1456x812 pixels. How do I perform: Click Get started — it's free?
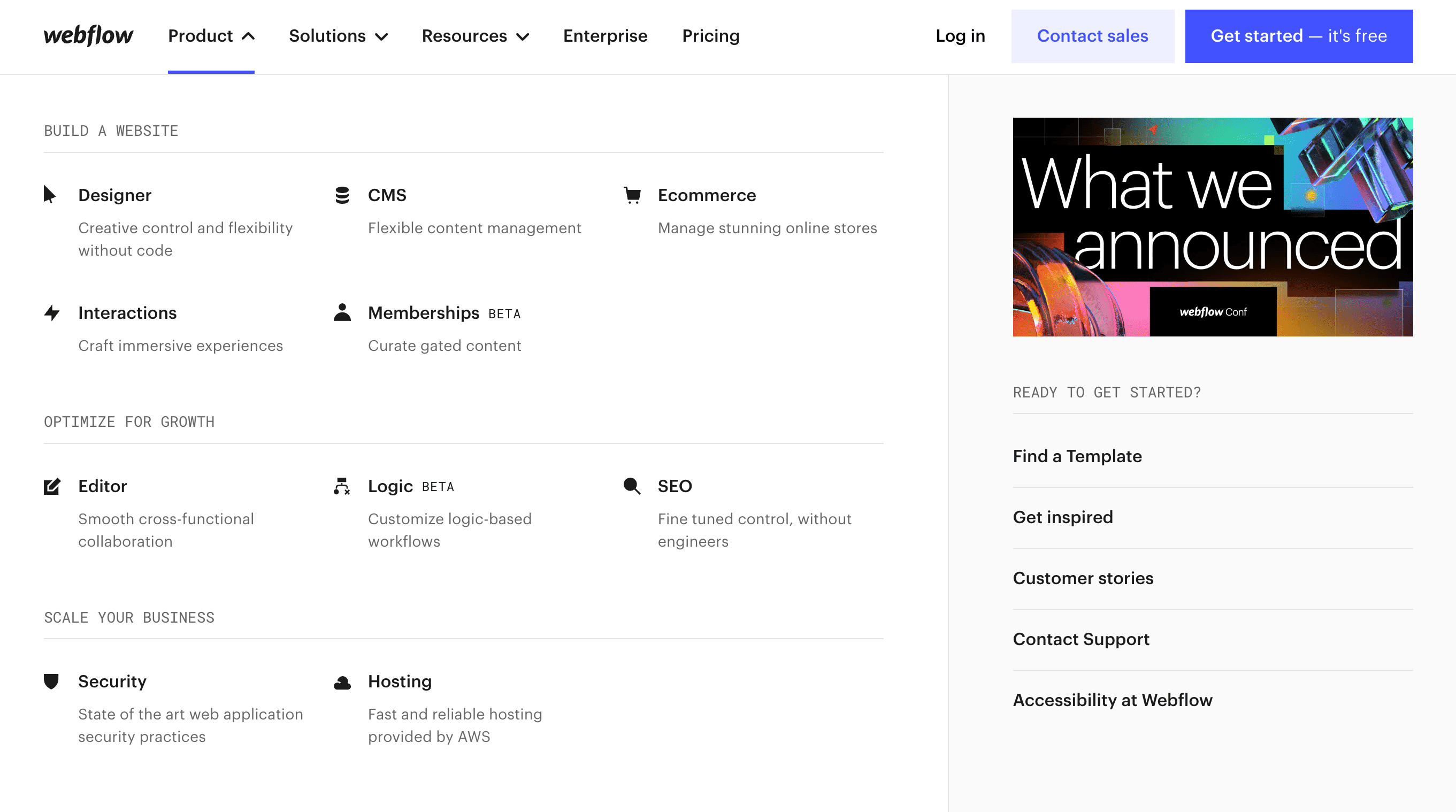pos(1298,36)
